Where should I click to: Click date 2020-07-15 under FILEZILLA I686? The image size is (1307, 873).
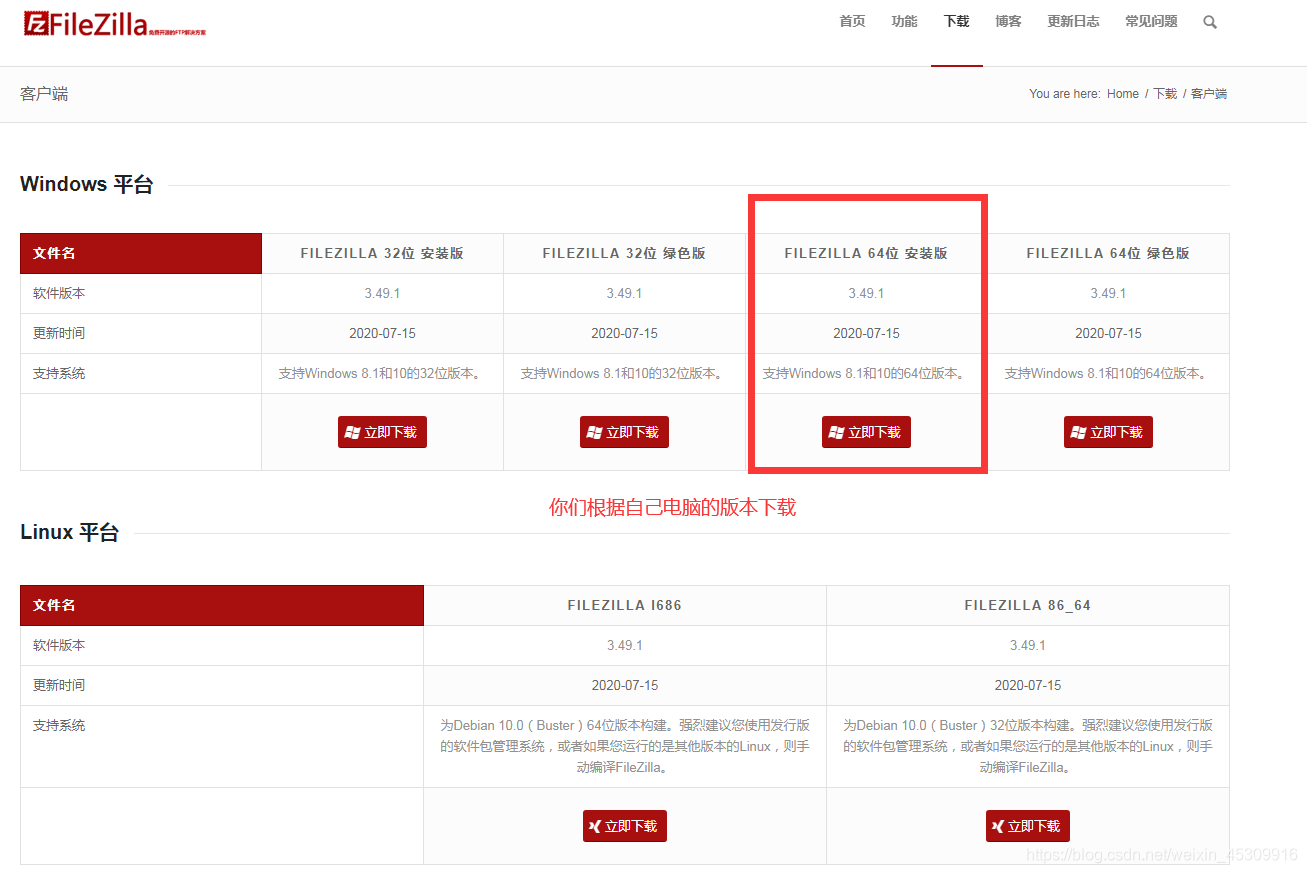625,685
